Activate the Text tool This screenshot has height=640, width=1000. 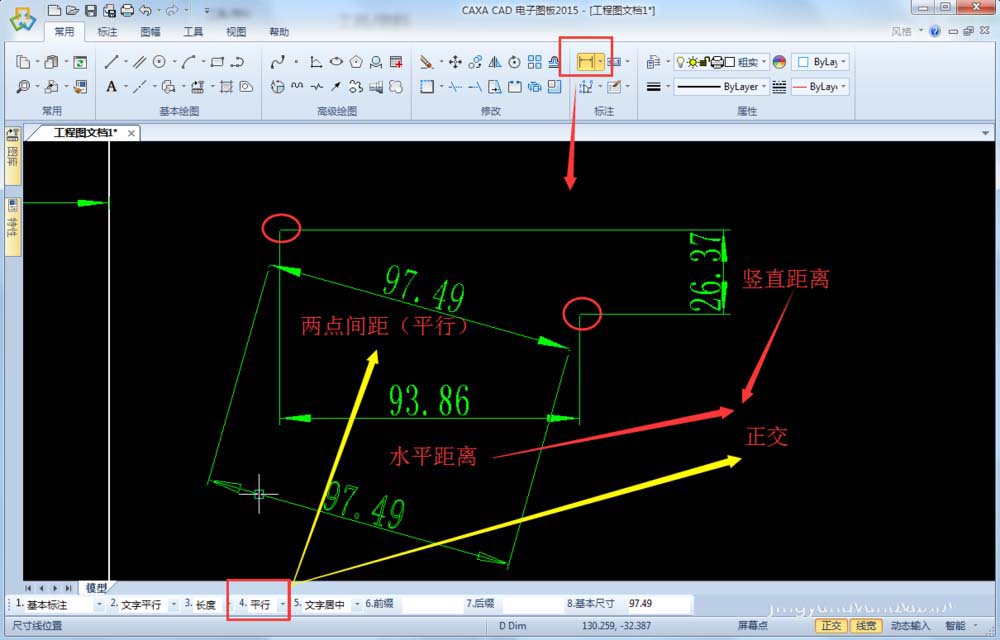coord(112,86)
